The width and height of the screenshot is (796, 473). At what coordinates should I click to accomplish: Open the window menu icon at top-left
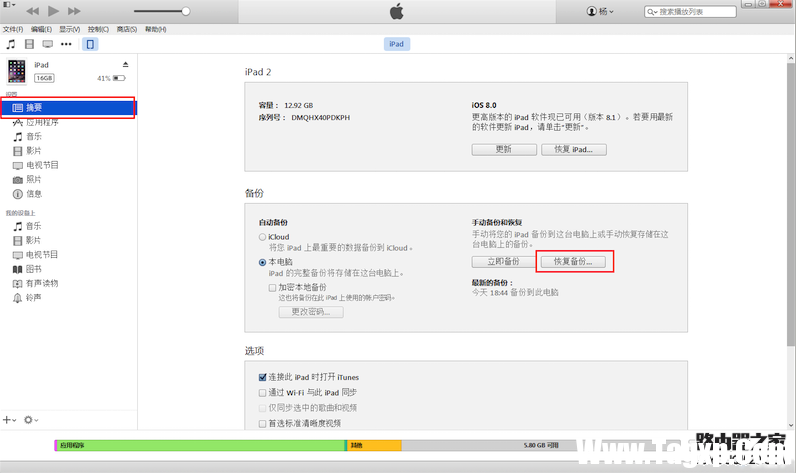point(9,5)
